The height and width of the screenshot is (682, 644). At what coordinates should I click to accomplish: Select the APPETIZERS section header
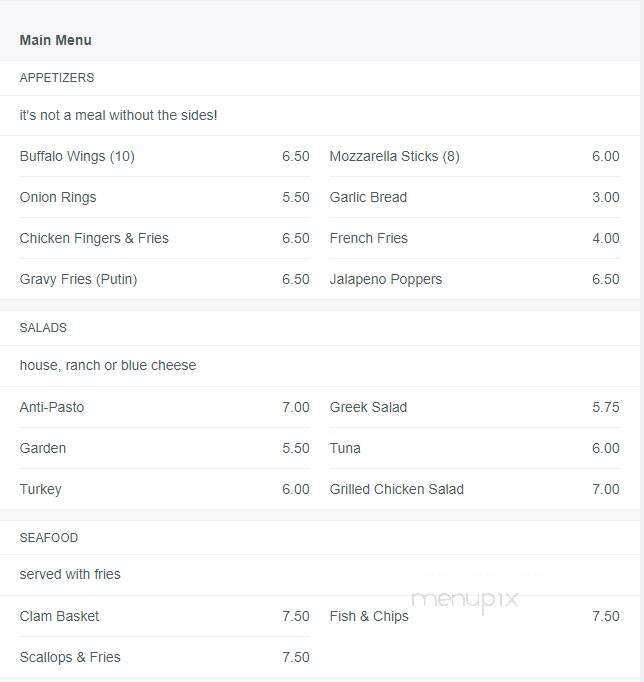[57, 77]
